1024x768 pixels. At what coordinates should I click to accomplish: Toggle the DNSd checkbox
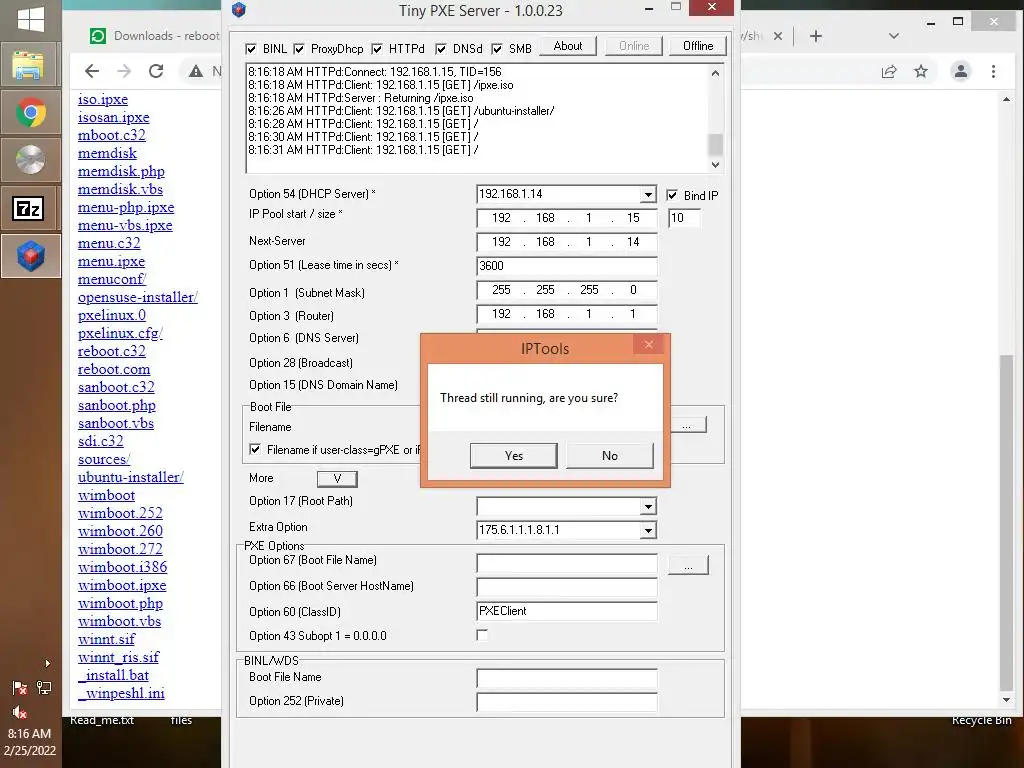point(441,49)
